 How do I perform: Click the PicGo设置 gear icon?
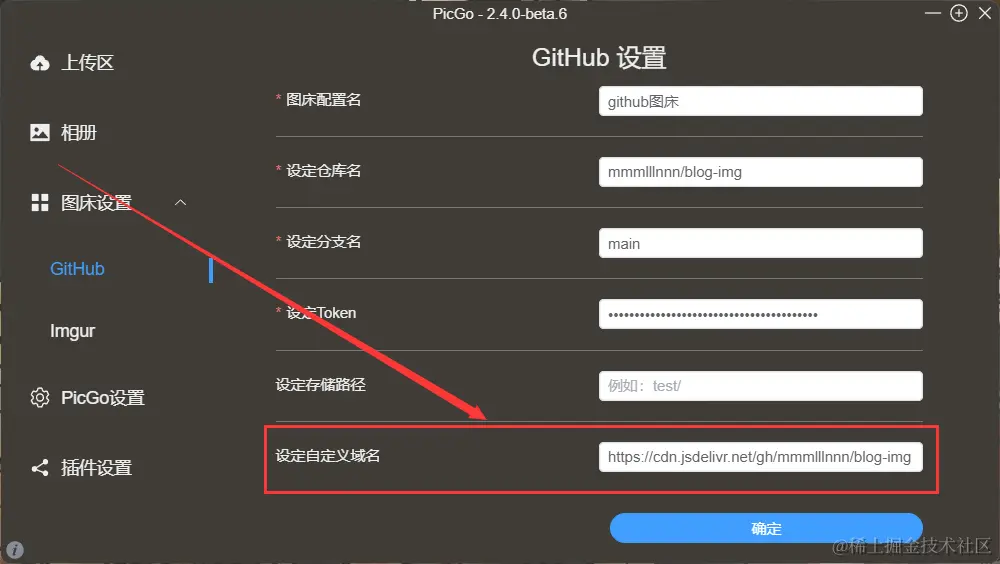(40, 397)
